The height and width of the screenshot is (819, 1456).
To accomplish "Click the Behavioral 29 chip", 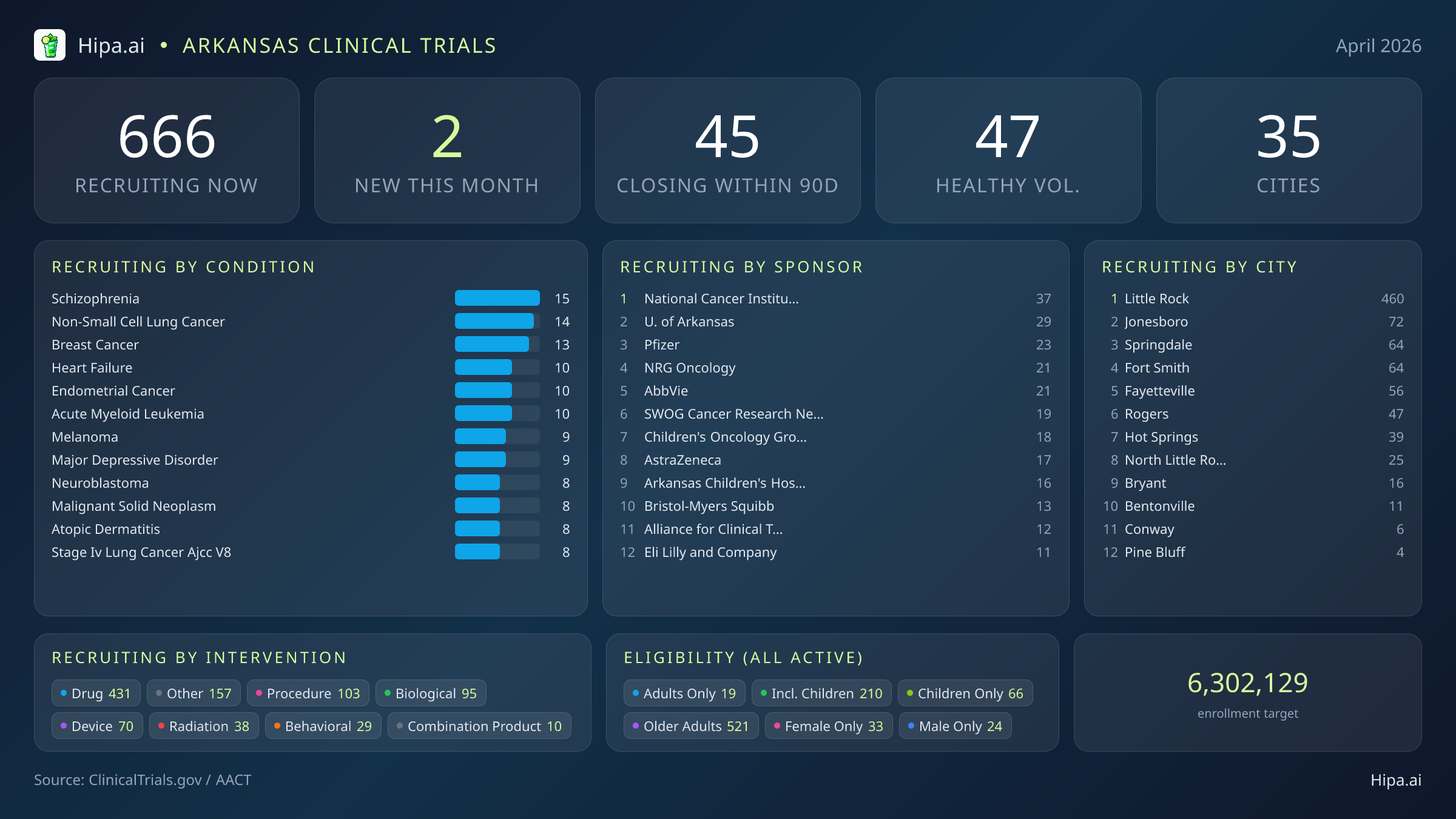I will coord(323,726).
